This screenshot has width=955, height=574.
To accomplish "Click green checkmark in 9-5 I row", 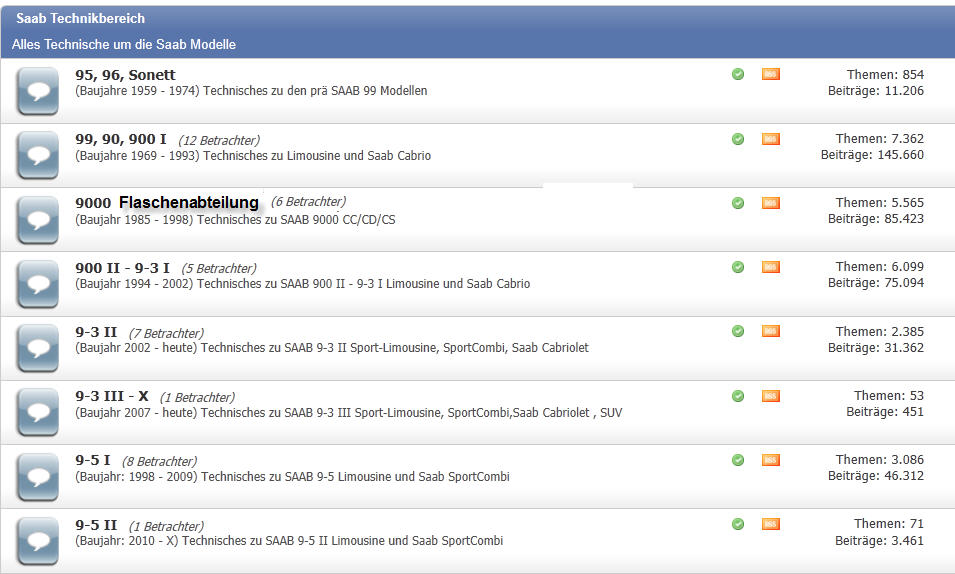I will pyautogui.click(x=738, y=460).
